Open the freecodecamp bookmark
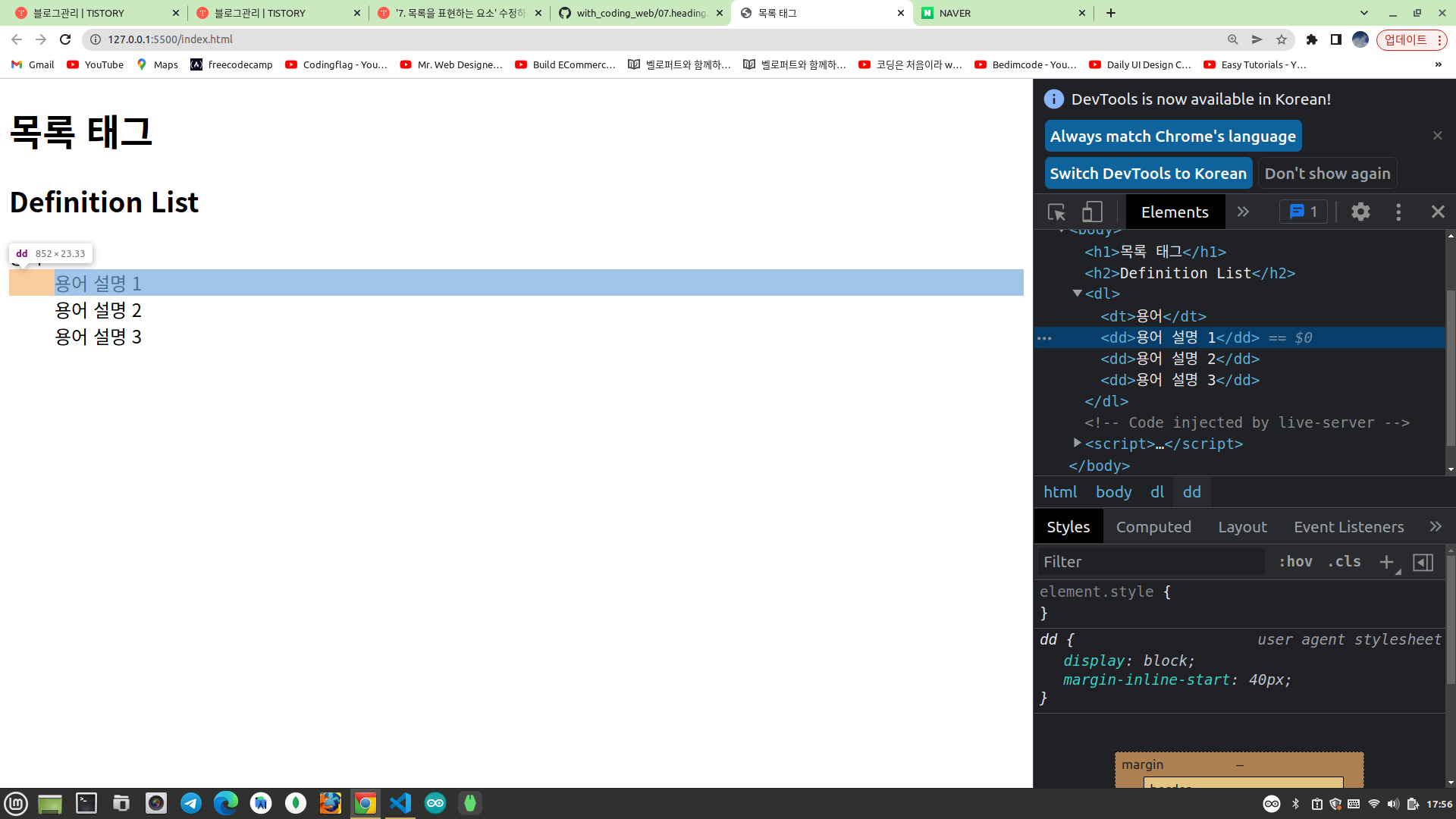 231,64
